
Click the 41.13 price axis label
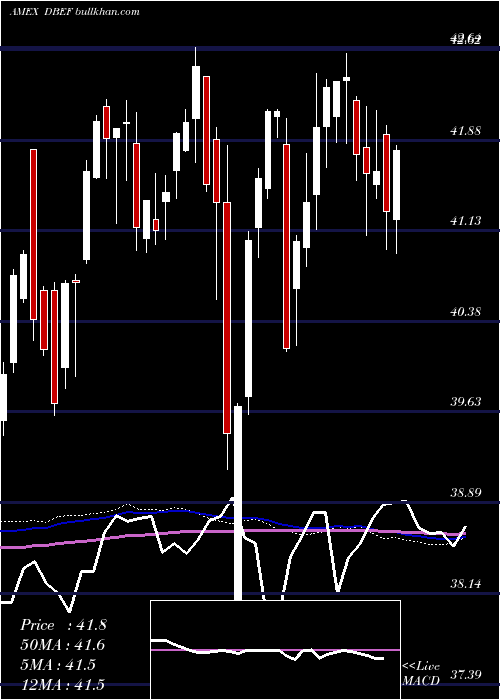coord(466,221)
